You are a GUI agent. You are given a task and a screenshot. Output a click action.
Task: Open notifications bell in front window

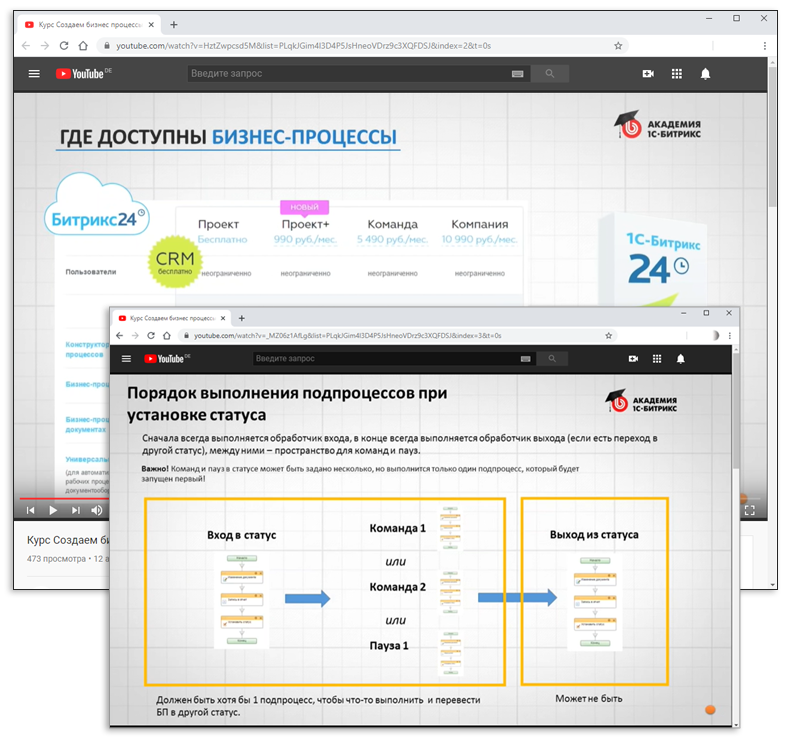[681, 359]
